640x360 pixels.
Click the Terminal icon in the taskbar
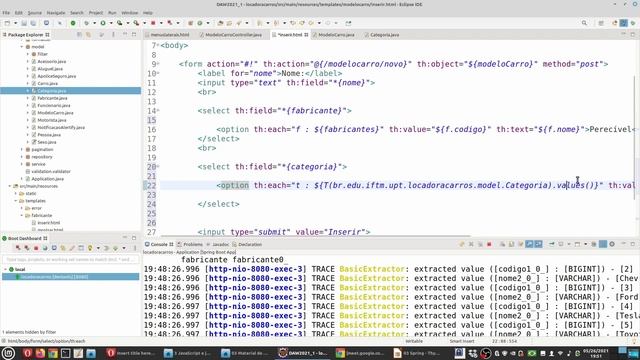pyautogui.click(x=65, y=353)
